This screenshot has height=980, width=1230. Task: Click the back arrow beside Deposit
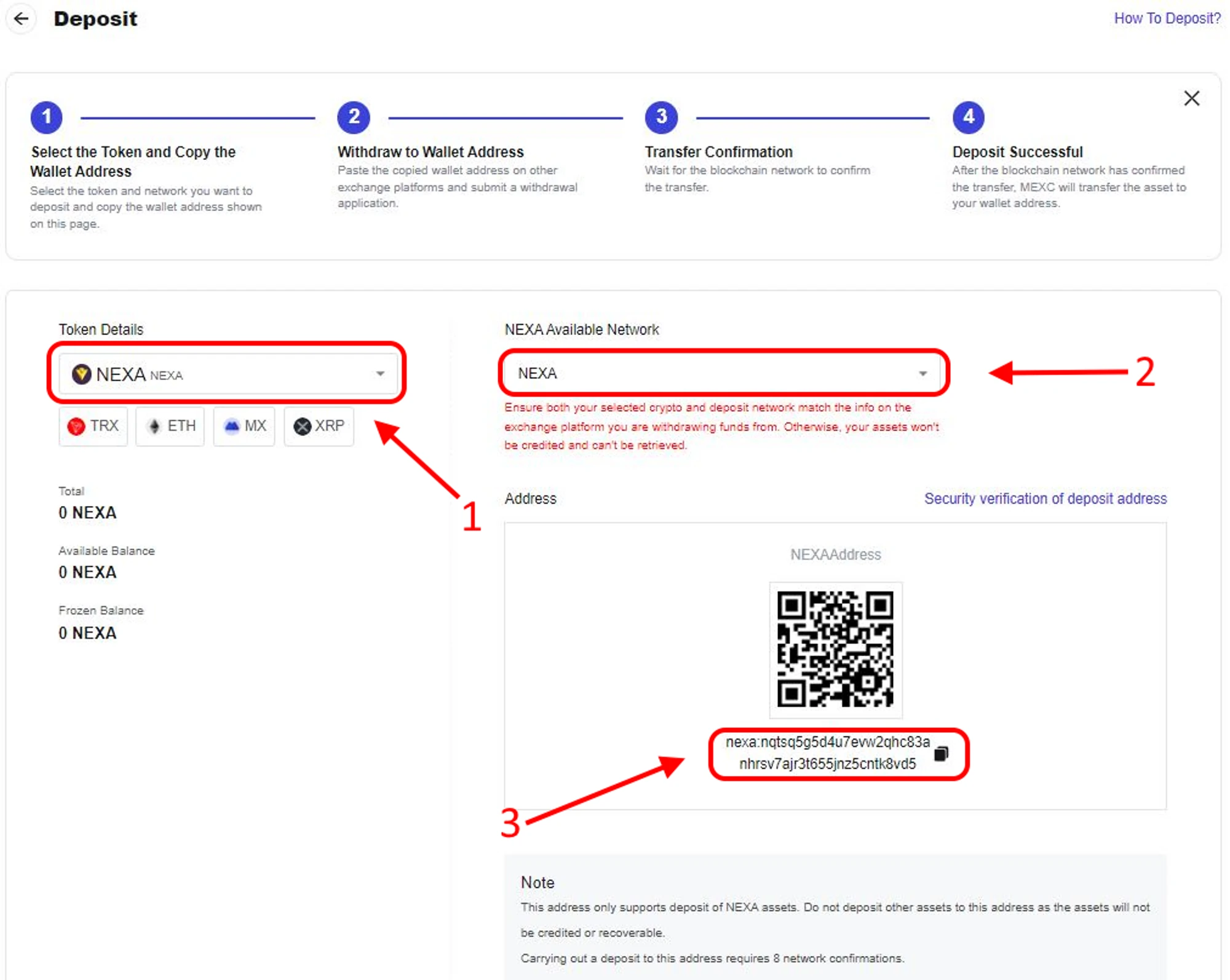tap(22, 18)
